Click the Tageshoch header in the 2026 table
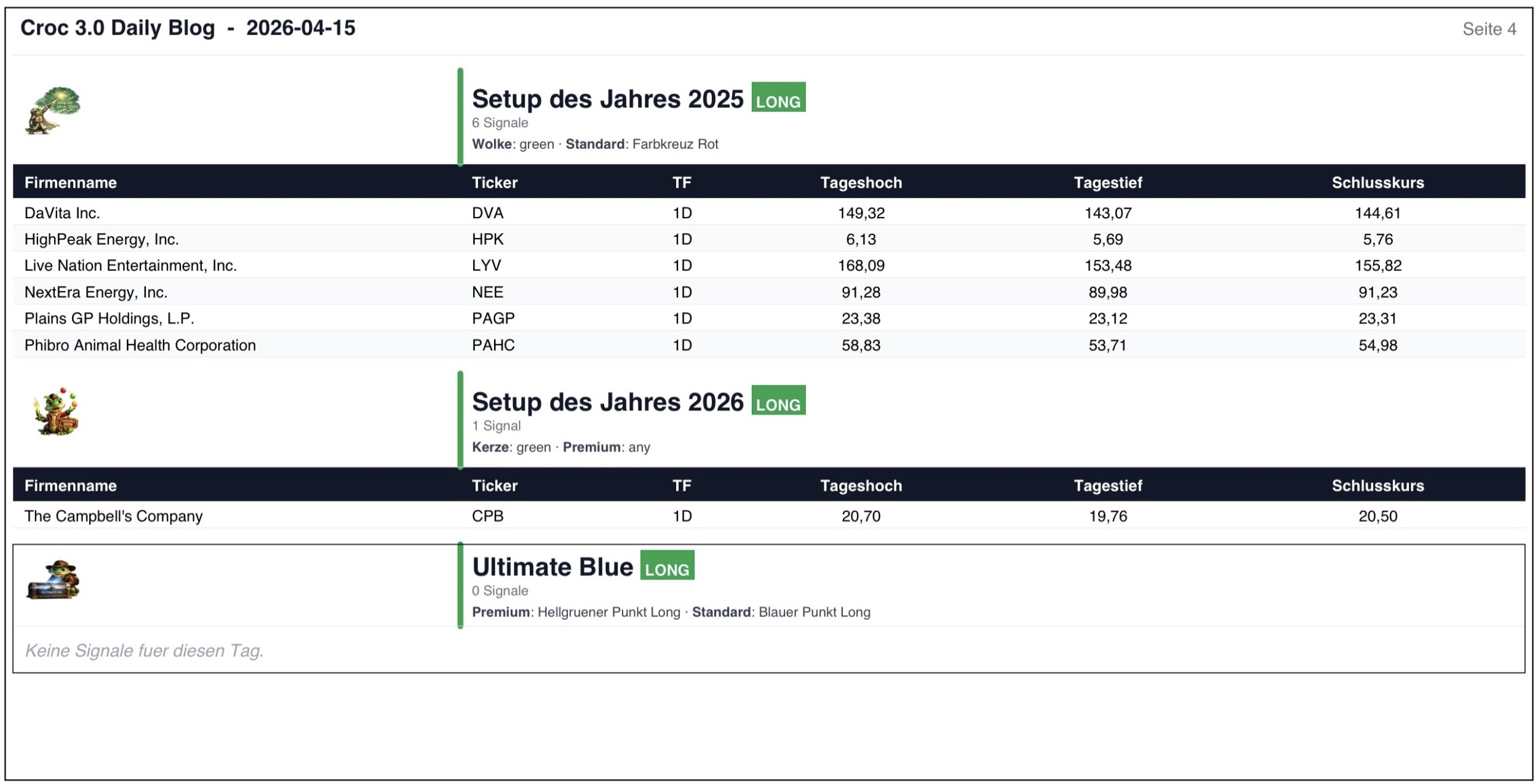 [861, 486]
